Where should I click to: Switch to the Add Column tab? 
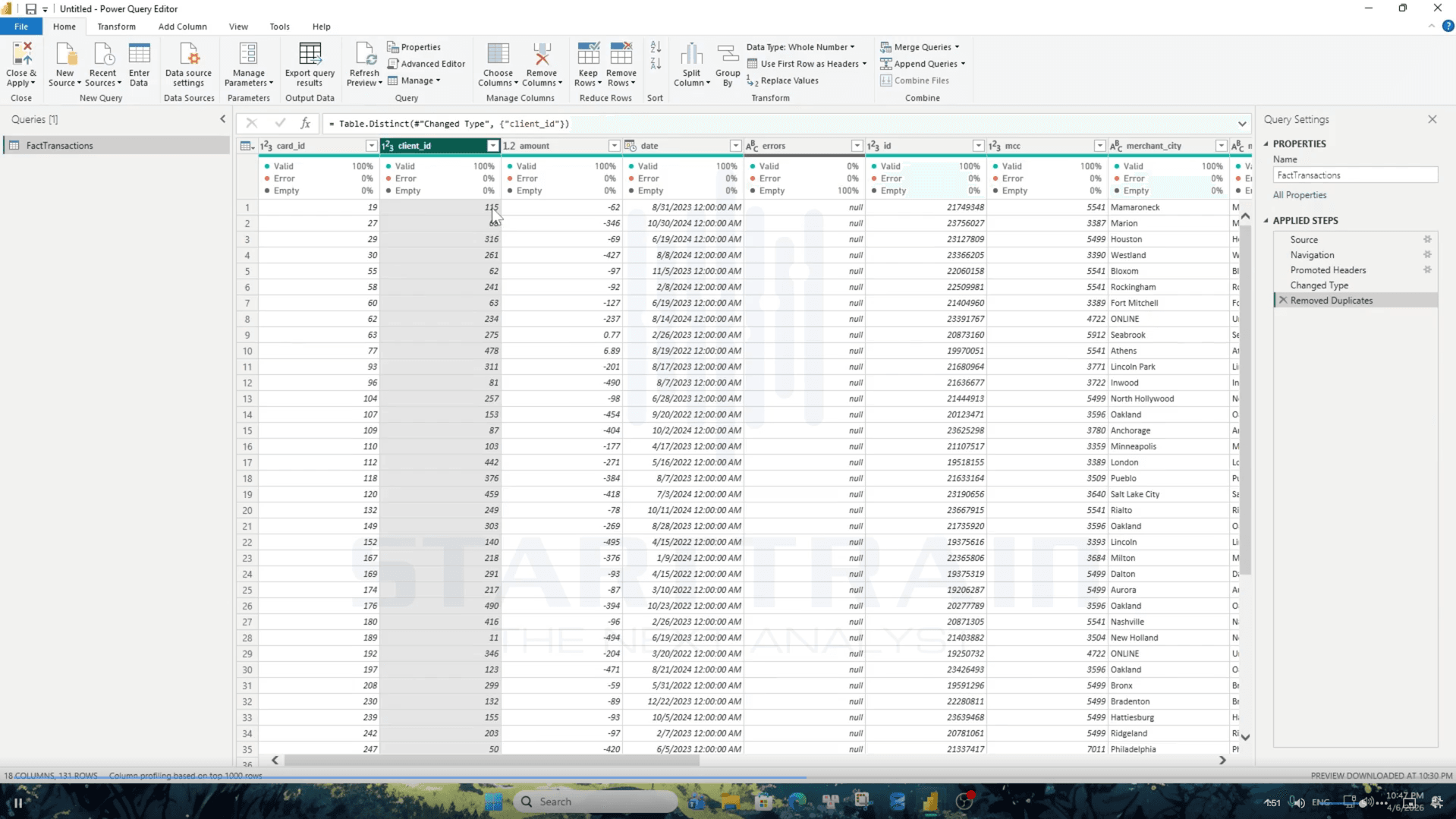coord(182,27)
